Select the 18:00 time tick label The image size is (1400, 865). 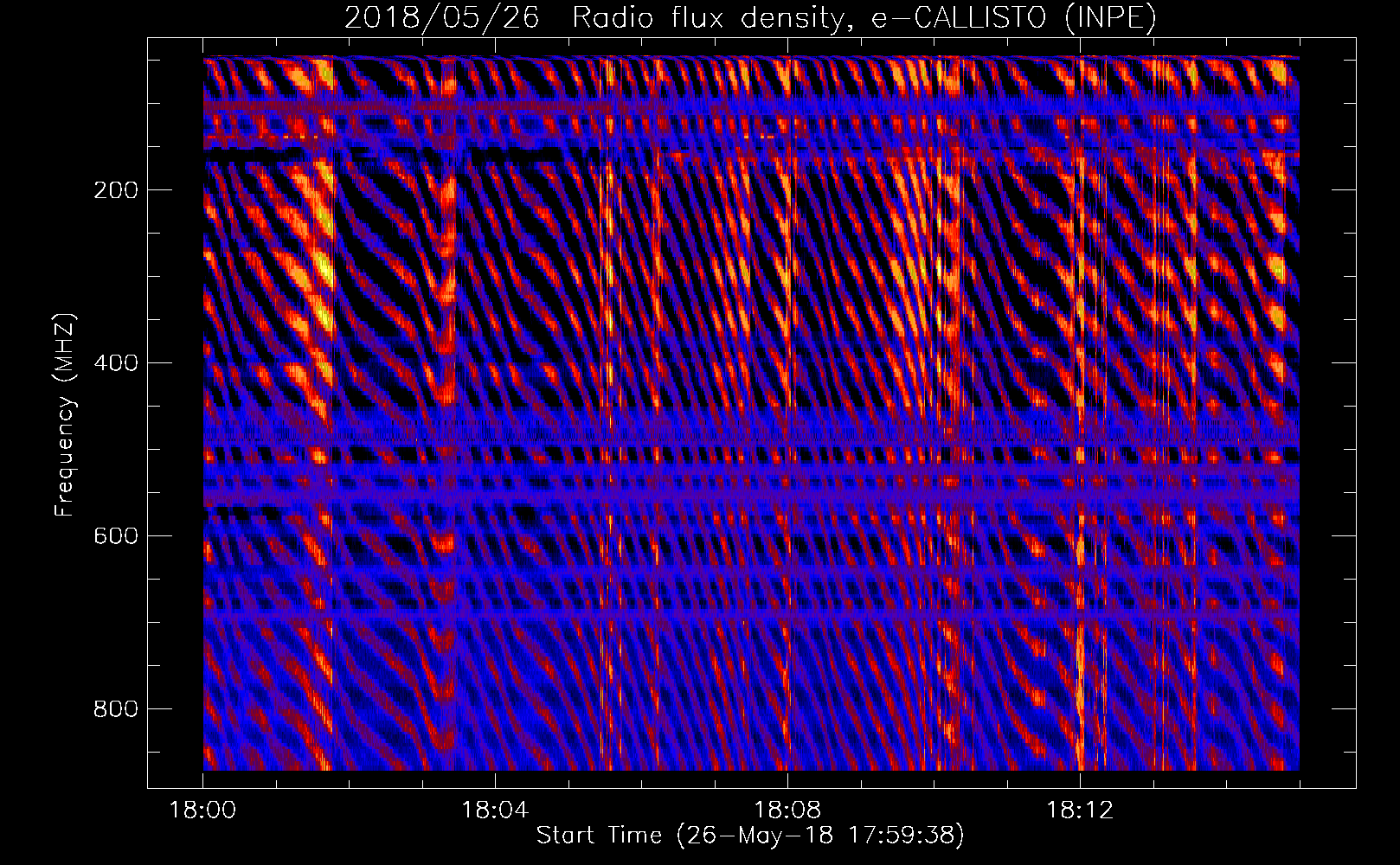tap(202, 811)
